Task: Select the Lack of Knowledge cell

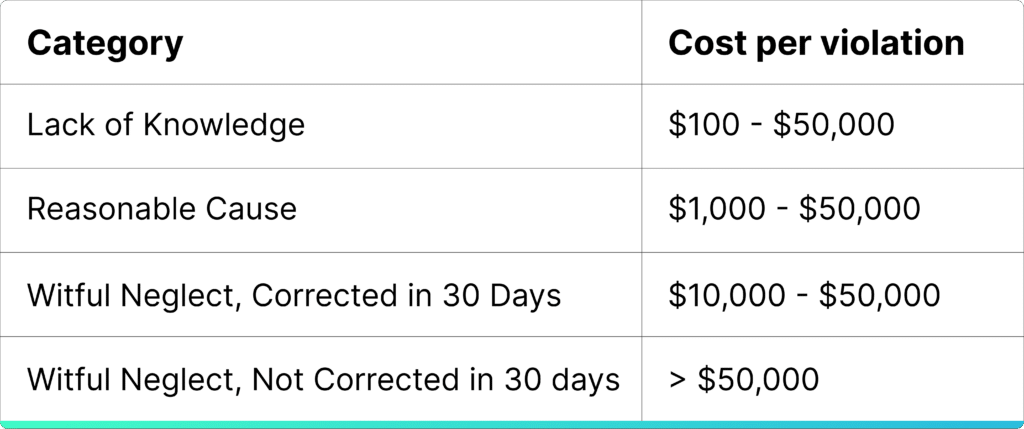Action: tap(321, 126)
